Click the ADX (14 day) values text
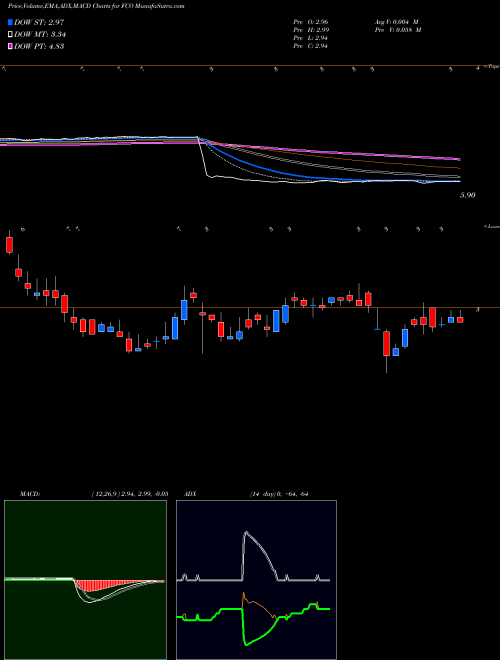500x660 pixels. [x=278, y=494]
